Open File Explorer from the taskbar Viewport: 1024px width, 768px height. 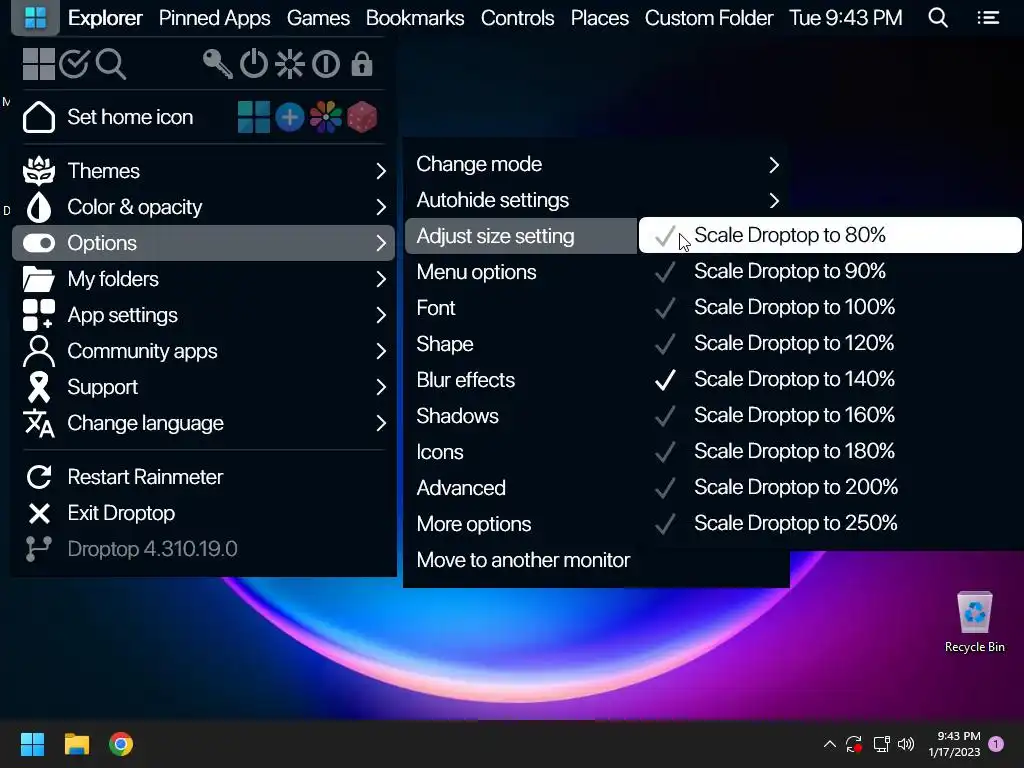point(76,744)
